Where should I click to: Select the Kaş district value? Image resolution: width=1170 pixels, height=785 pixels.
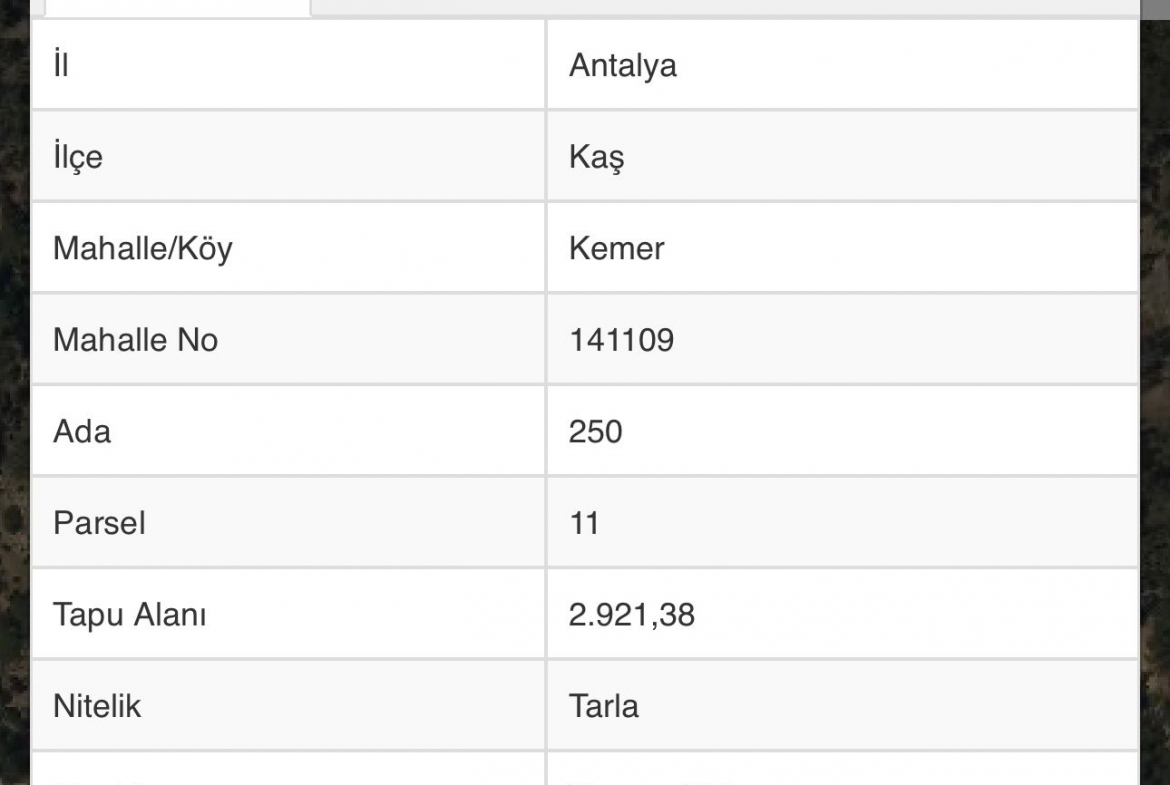coord(596,157)
